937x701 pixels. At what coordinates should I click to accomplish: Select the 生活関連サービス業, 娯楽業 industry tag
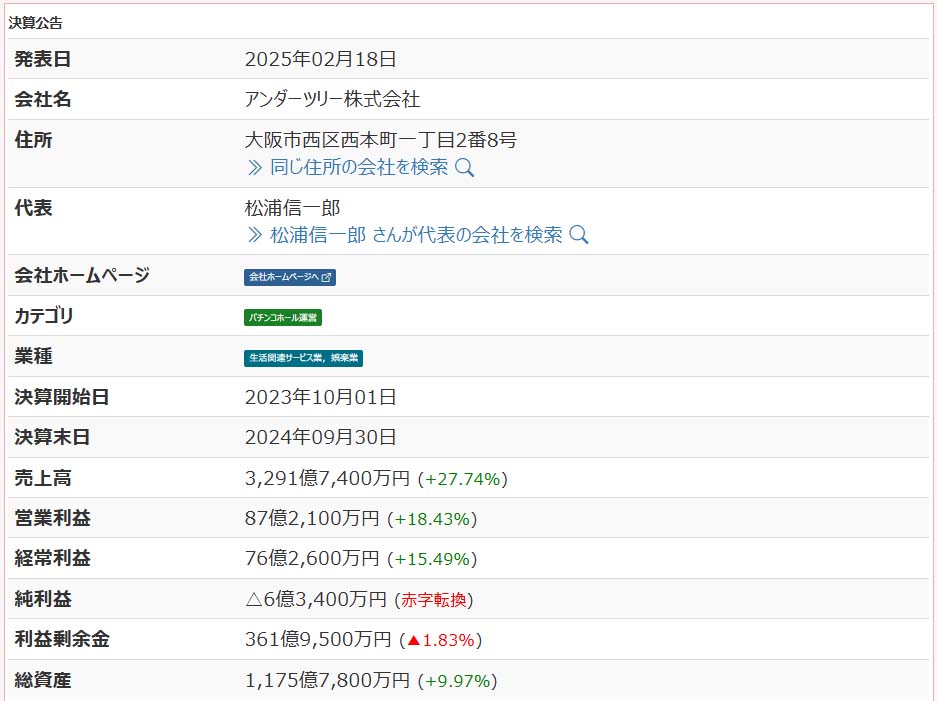(303, 358)
